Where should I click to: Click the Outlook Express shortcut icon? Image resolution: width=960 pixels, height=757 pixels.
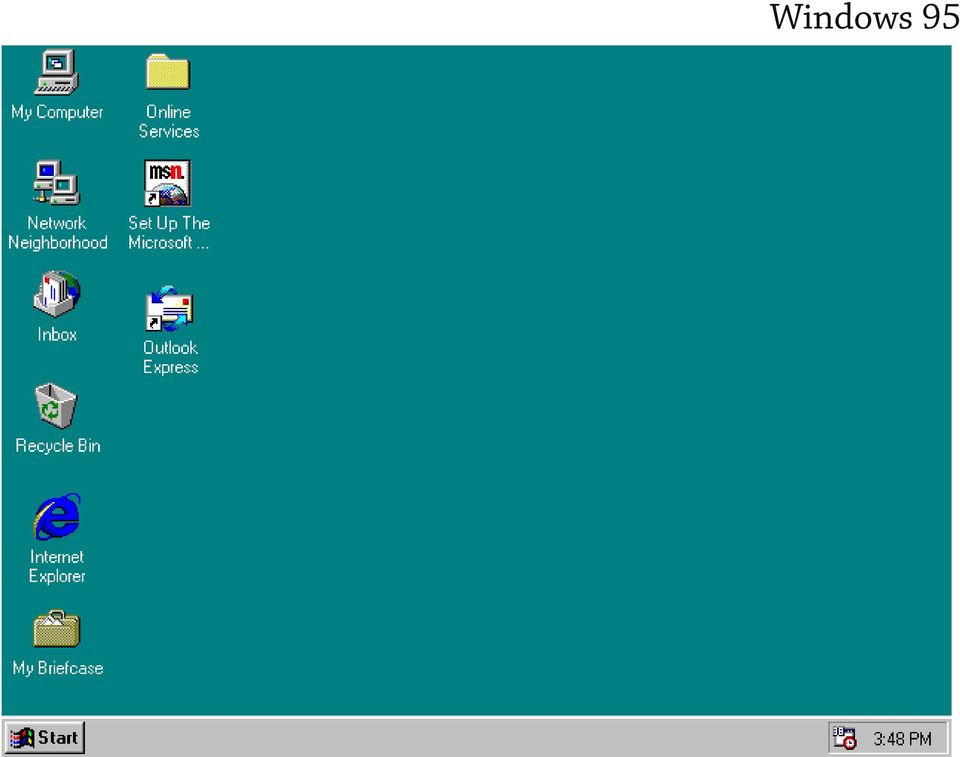(169, 308)
